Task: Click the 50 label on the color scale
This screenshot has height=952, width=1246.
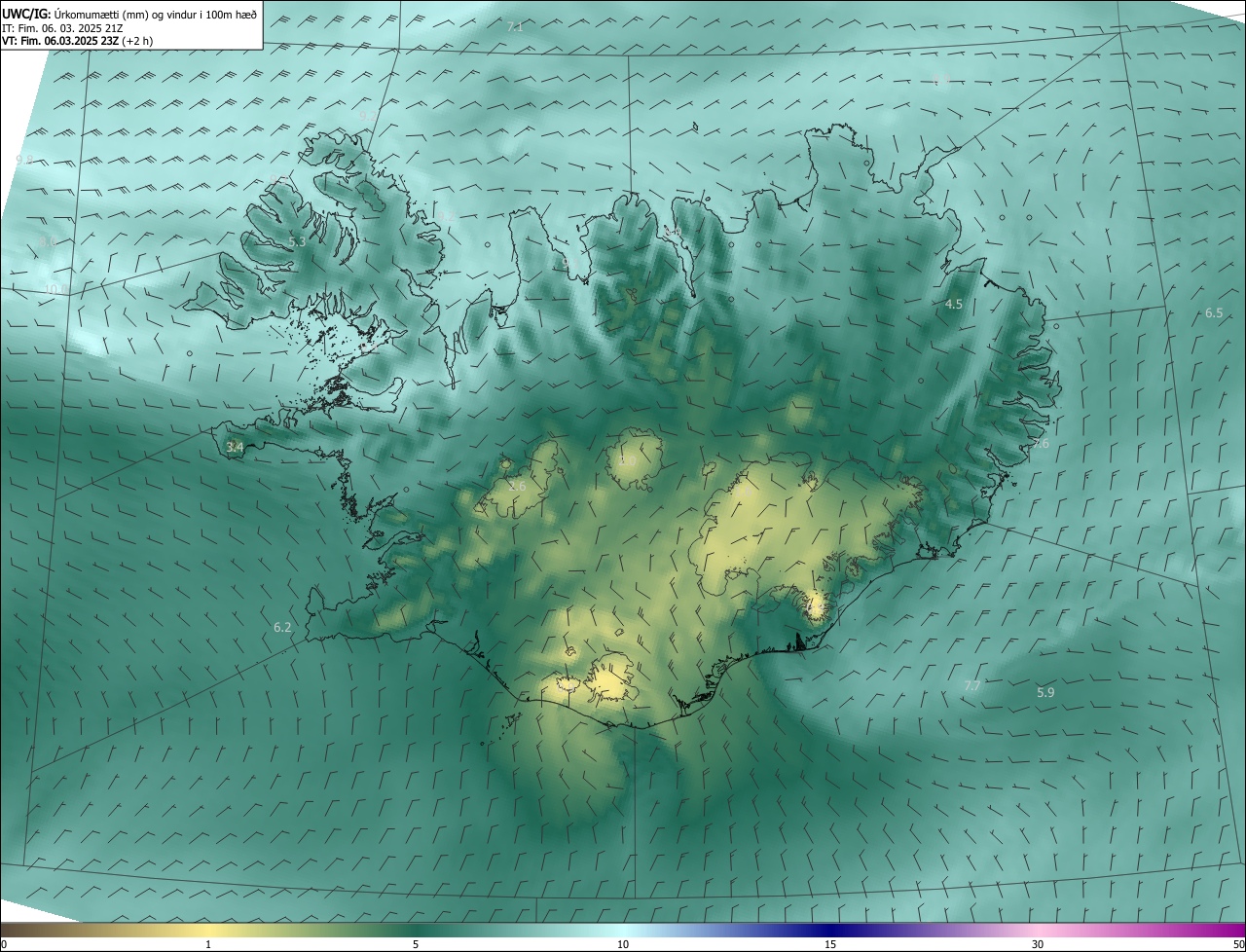Action: 1238,944
